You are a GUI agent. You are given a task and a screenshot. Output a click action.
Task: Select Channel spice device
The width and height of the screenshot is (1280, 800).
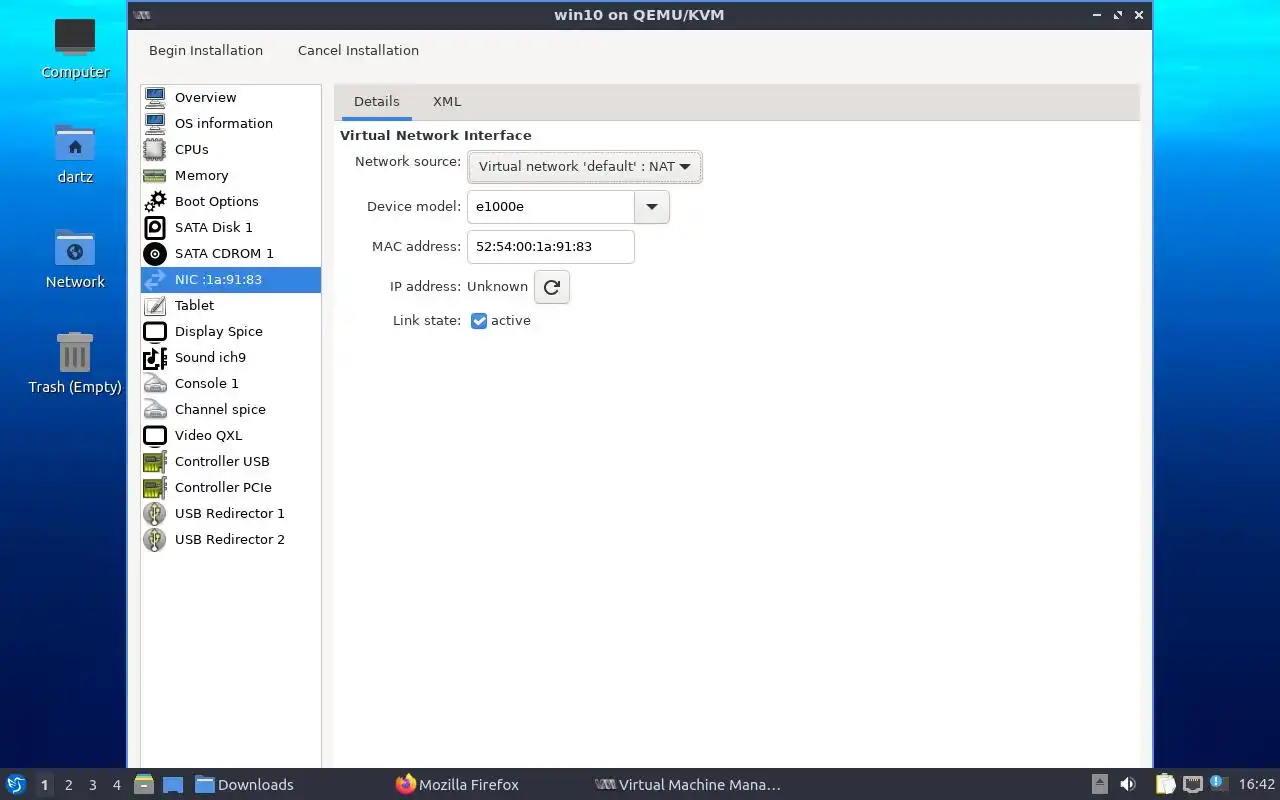click(230, 409)
